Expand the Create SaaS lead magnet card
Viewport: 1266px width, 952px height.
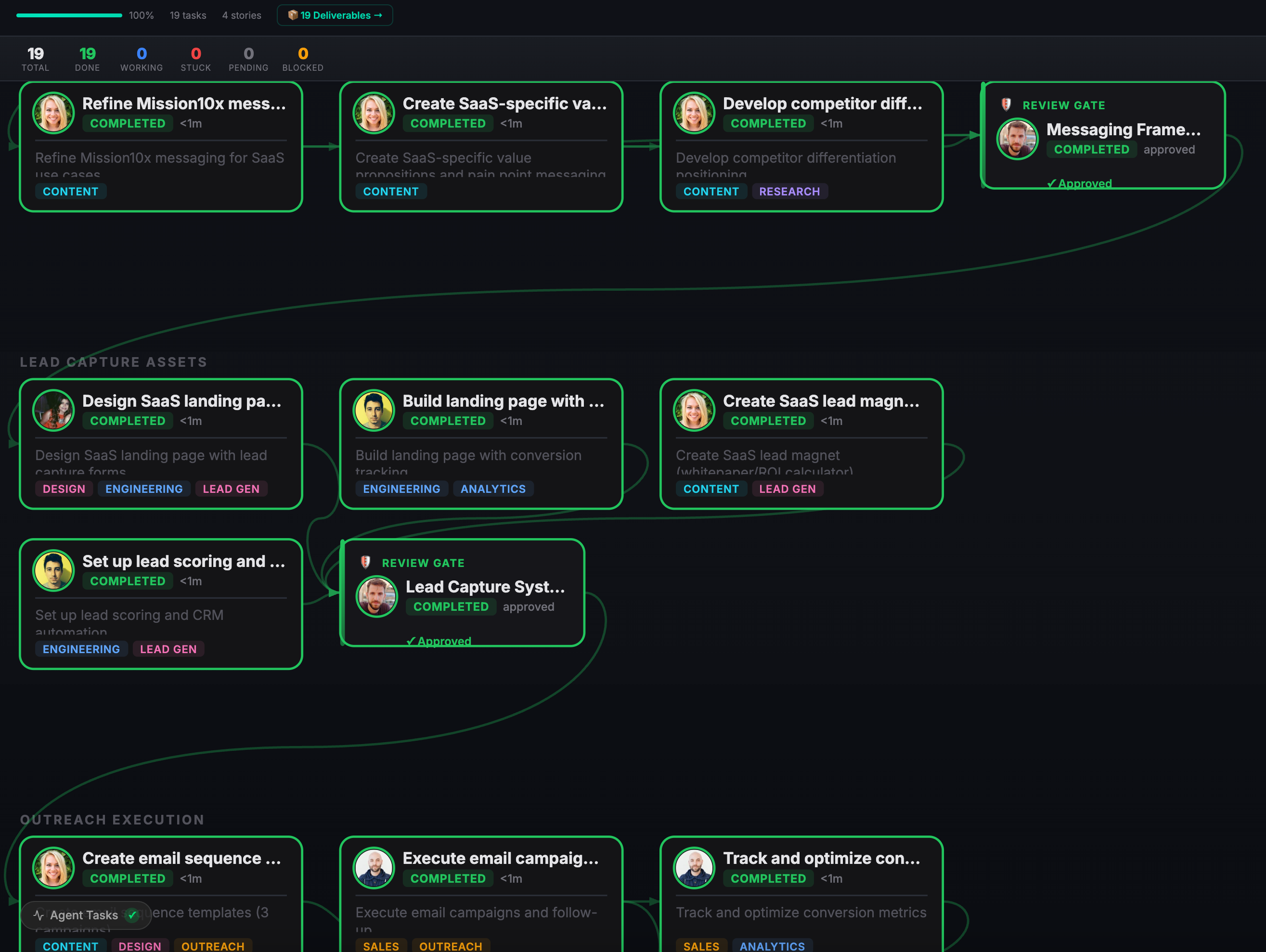point(822,401)
